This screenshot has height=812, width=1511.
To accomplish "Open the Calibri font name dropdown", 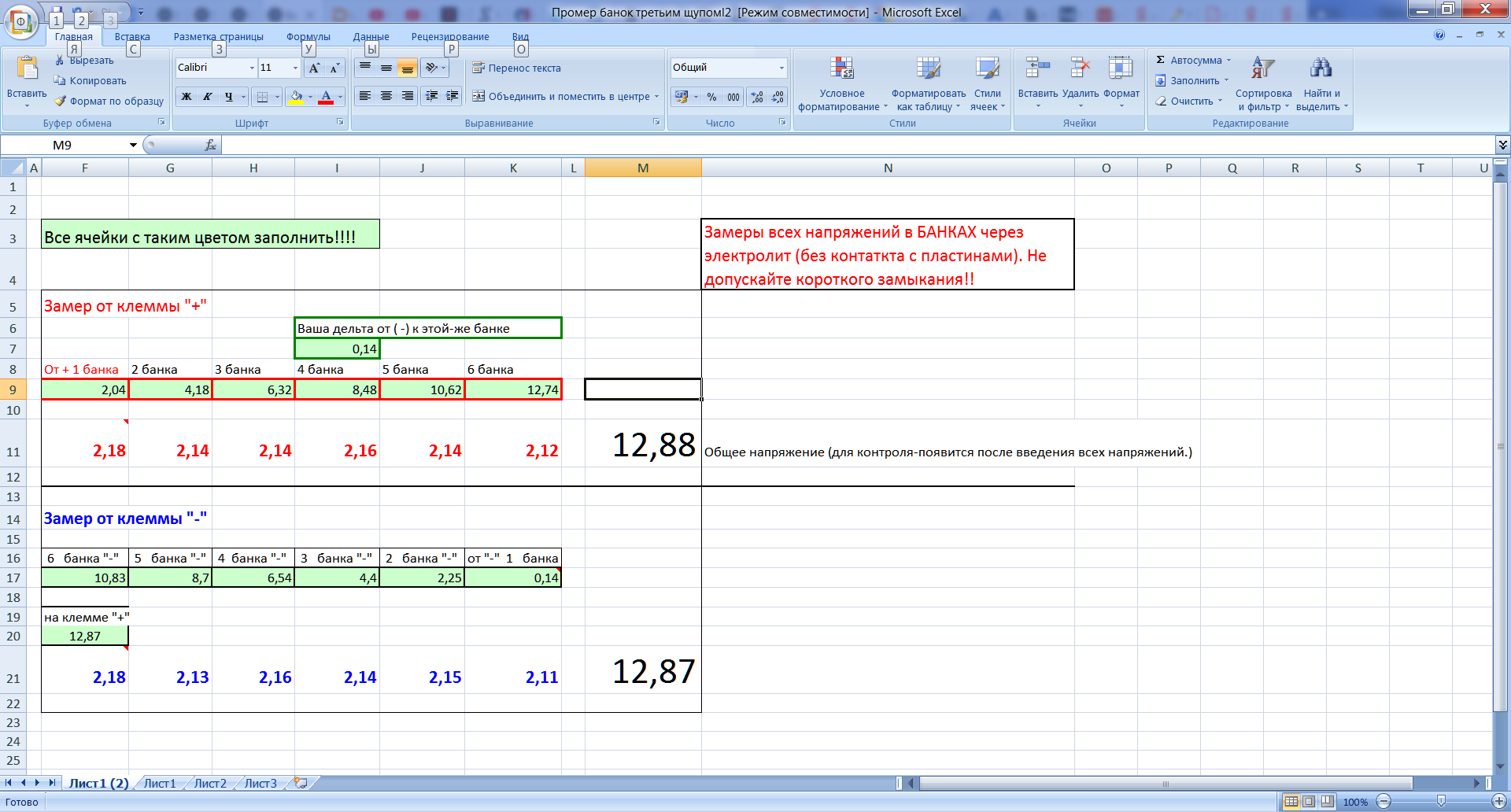I will (x=252, y=68).
